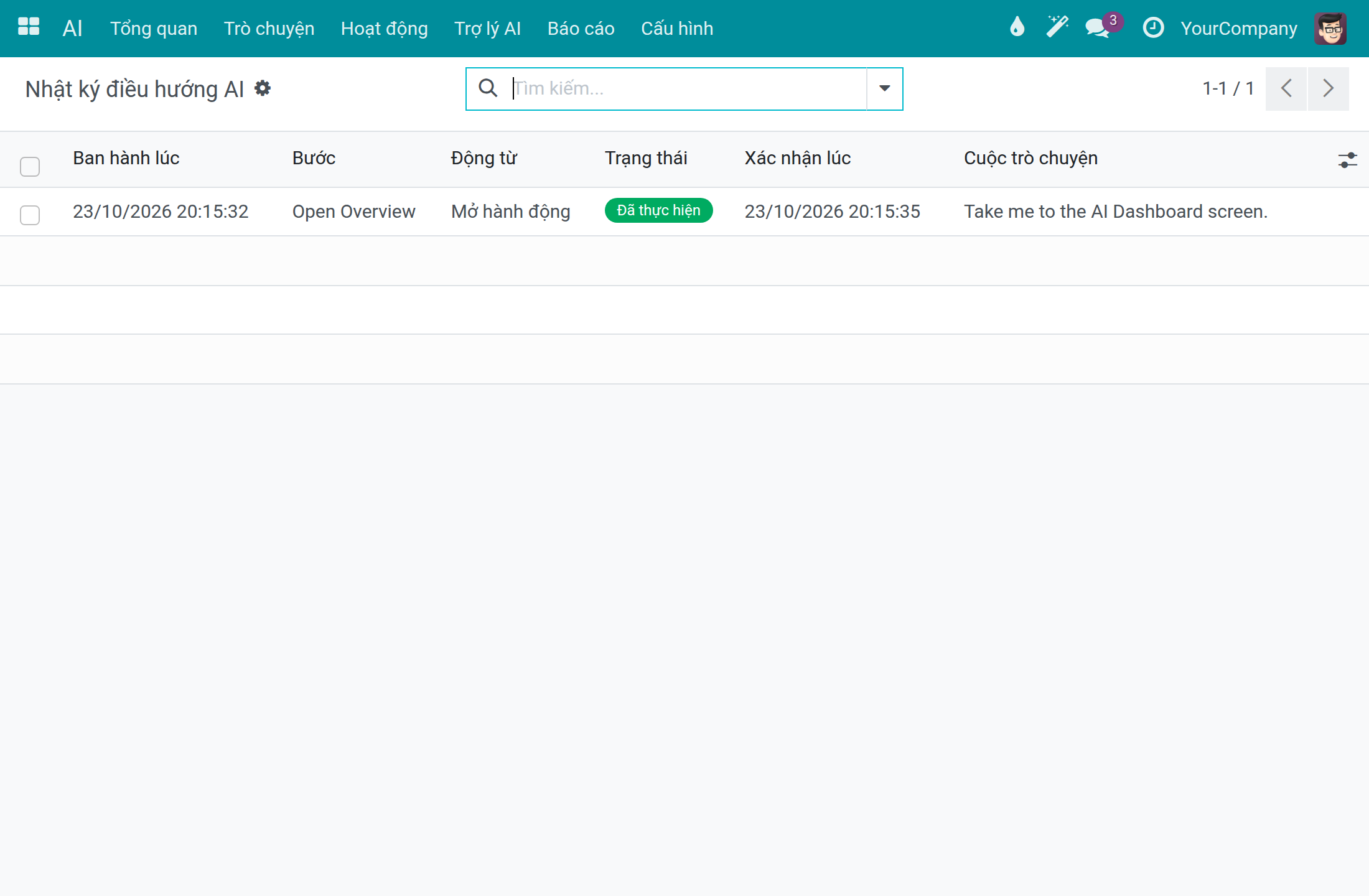Tick the Open Overview row checkbox

(30, 215)
